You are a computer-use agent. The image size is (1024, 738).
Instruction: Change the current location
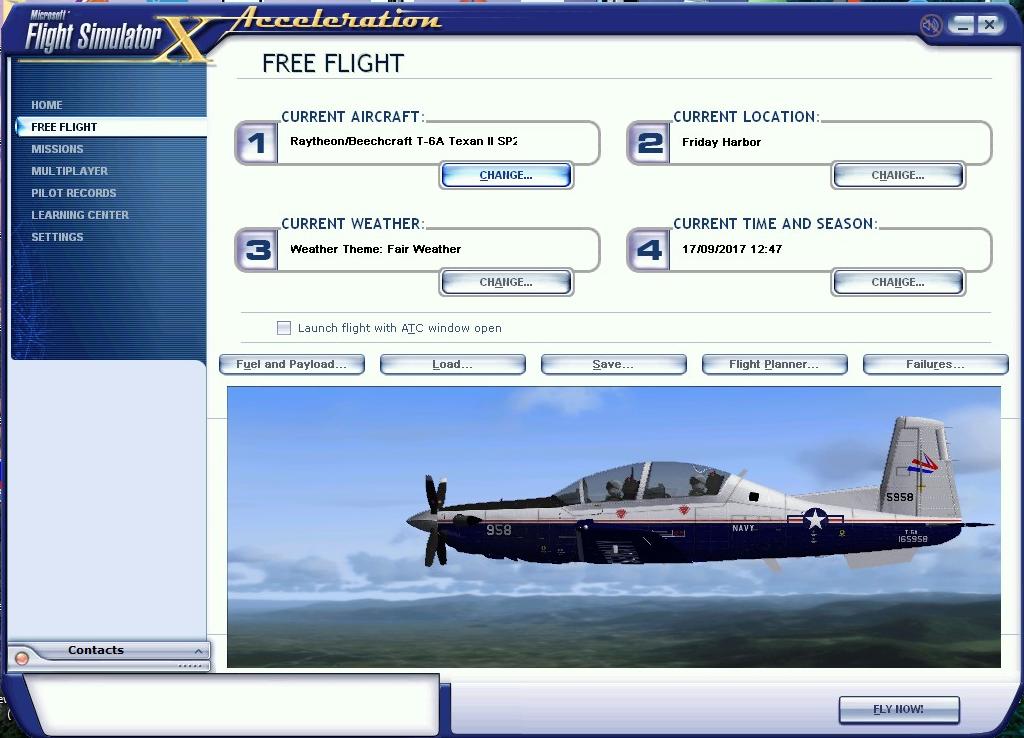click(x=898, y=175)
